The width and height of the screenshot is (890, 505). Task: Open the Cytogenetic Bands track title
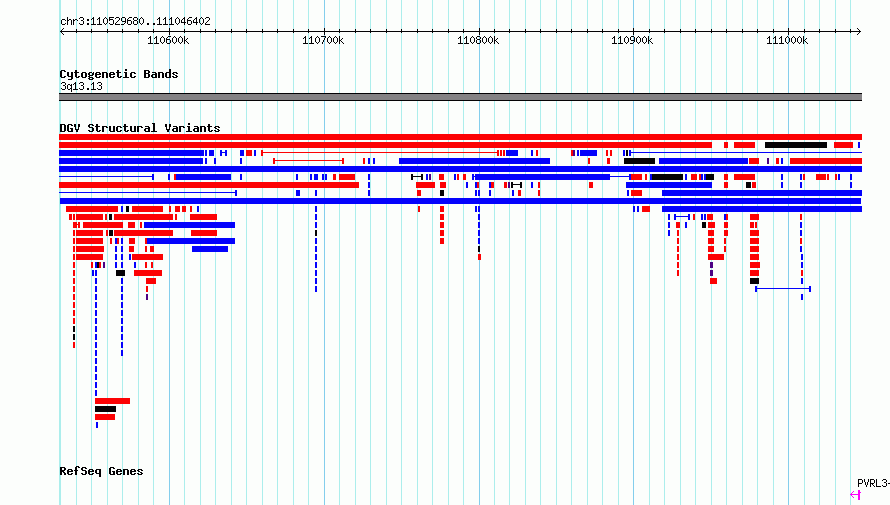(119, 74)
